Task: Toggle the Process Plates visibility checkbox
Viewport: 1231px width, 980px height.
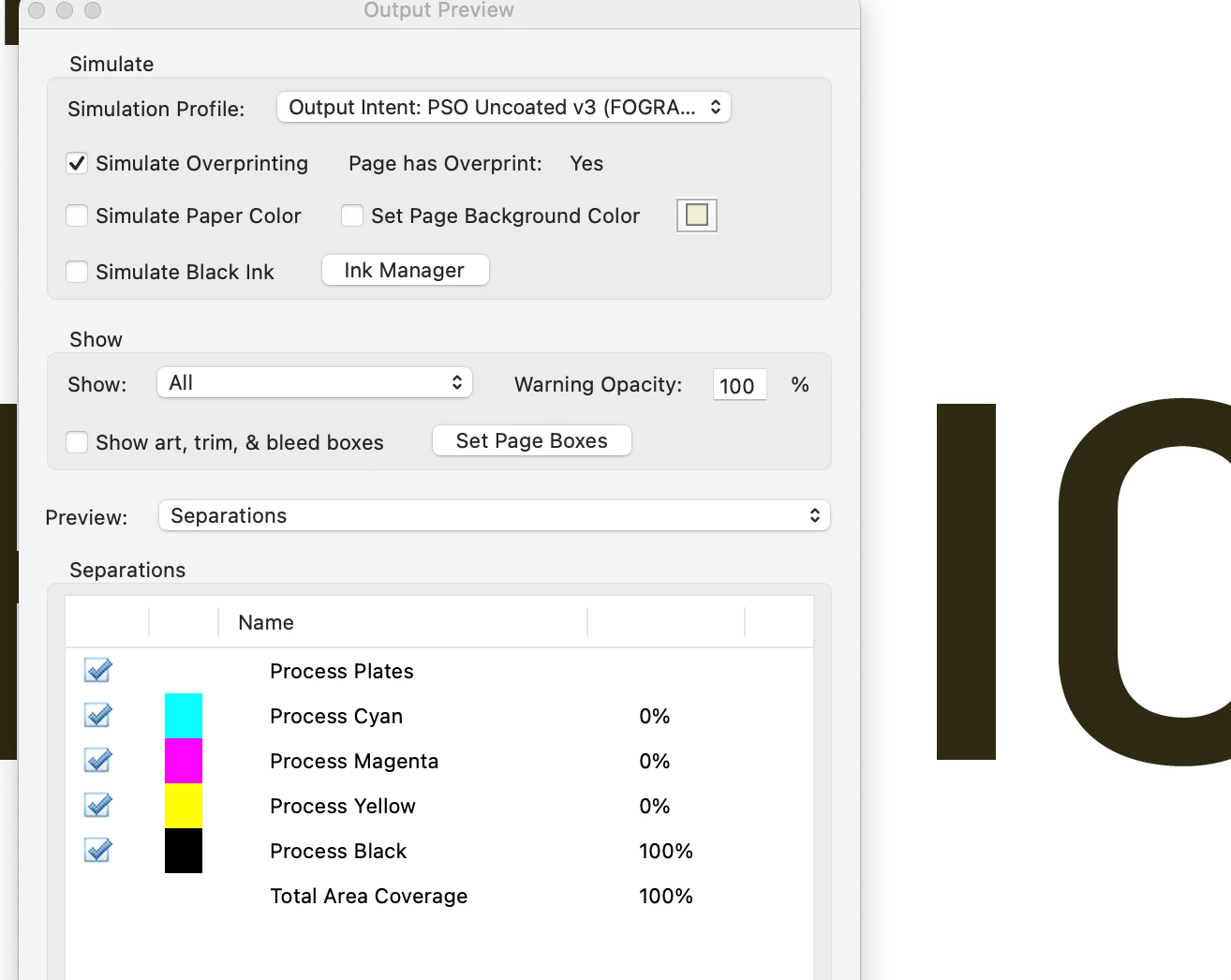Action: tap(97, 671)
